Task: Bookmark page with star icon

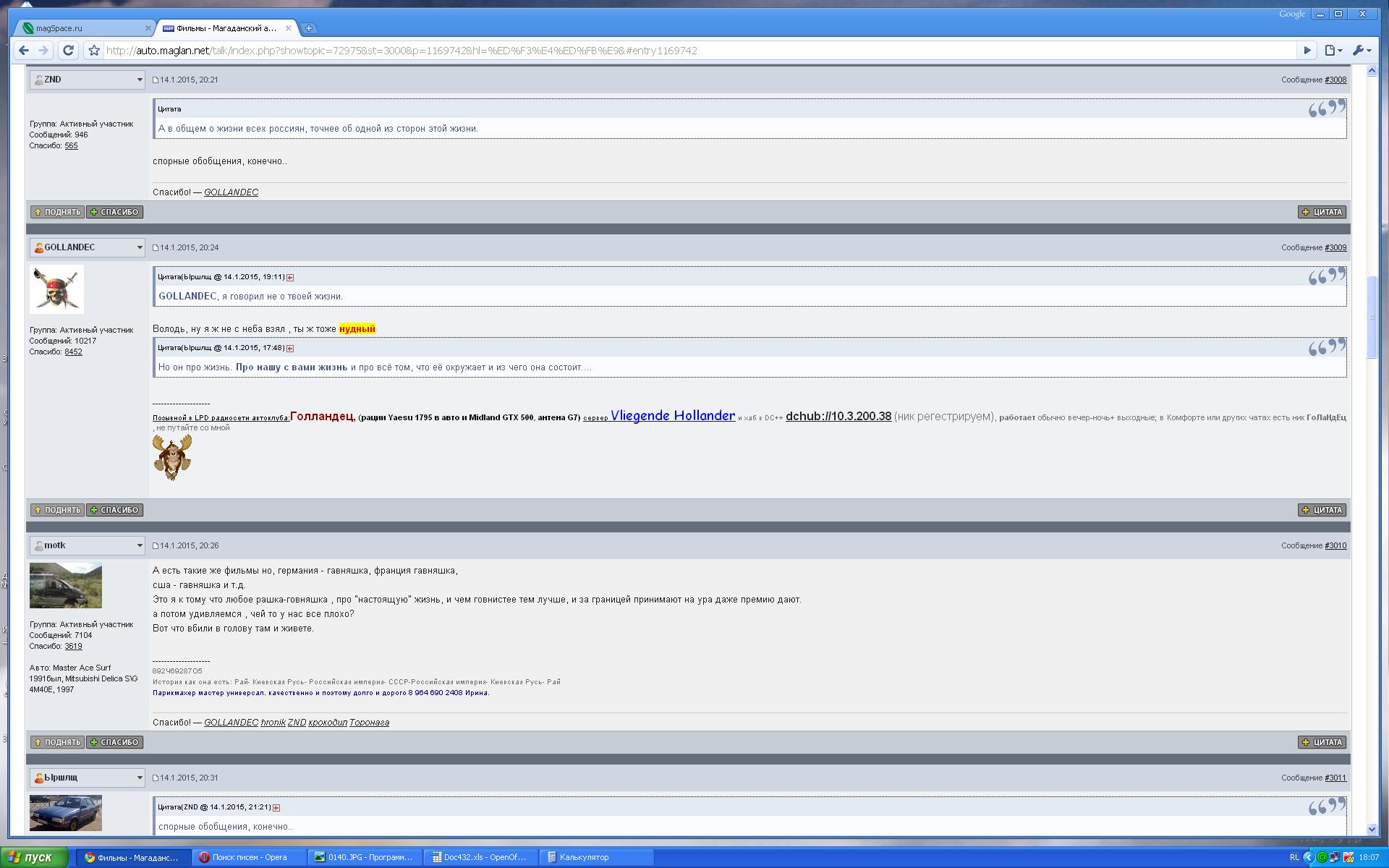Action: [94, 51]
